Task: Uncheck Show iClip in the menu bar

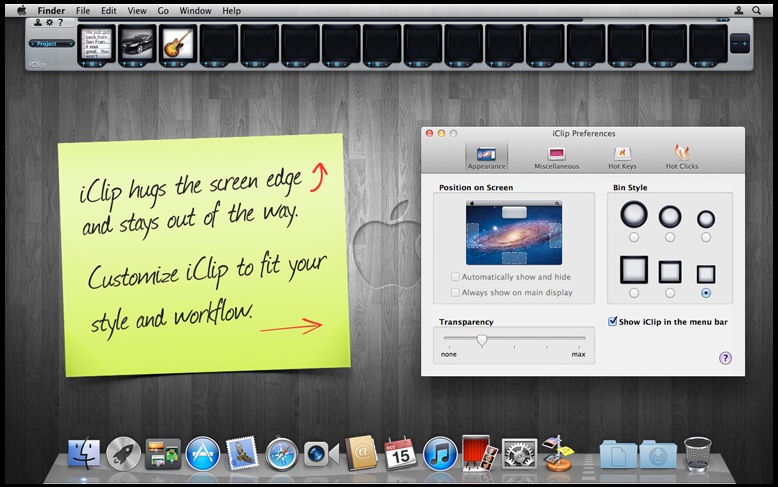Action: [613, 321]
